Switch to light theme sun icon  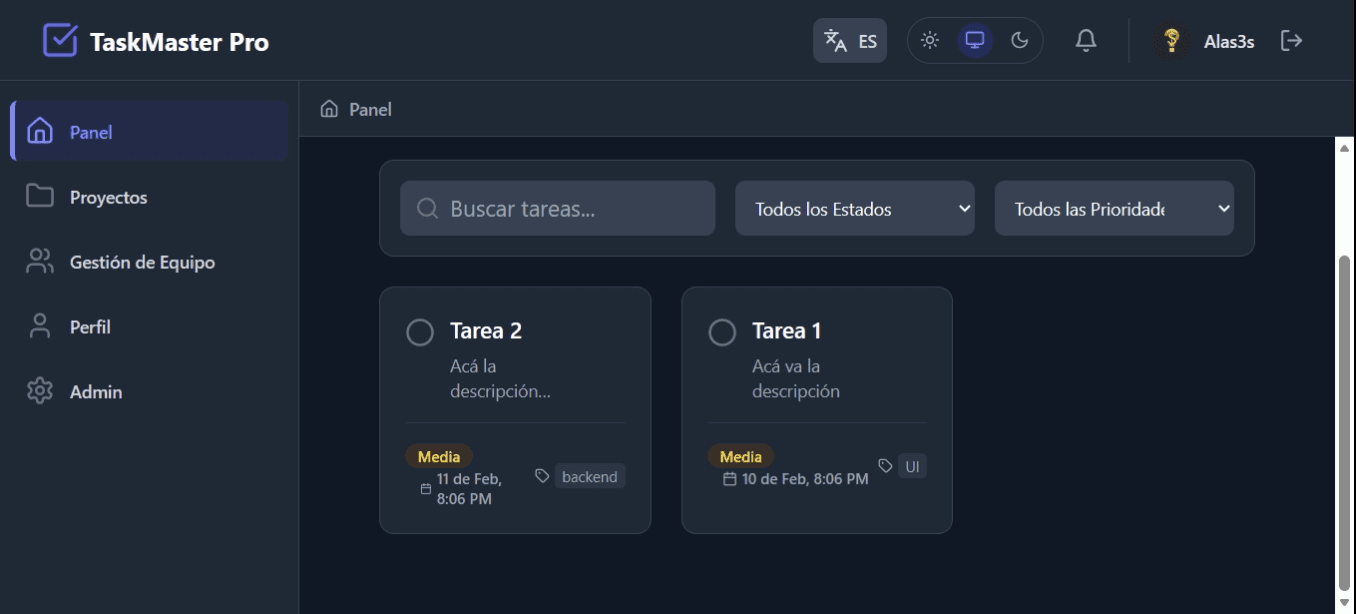pyautogui.click(x=930, y=41)
